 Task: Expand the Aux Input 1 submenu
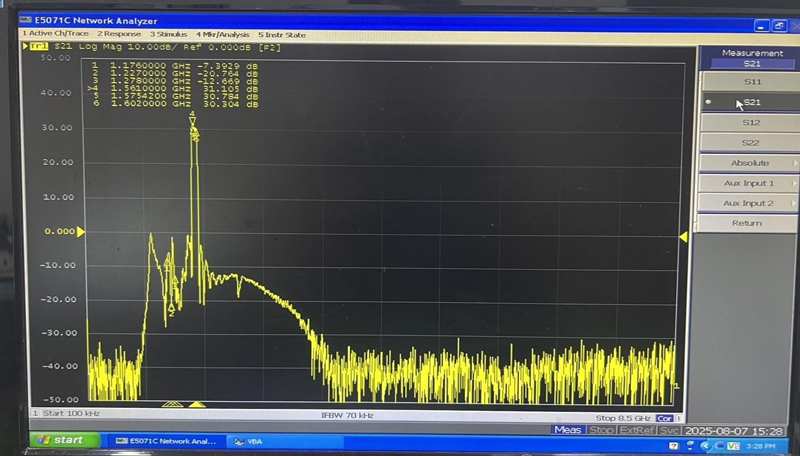pos(750,183)
